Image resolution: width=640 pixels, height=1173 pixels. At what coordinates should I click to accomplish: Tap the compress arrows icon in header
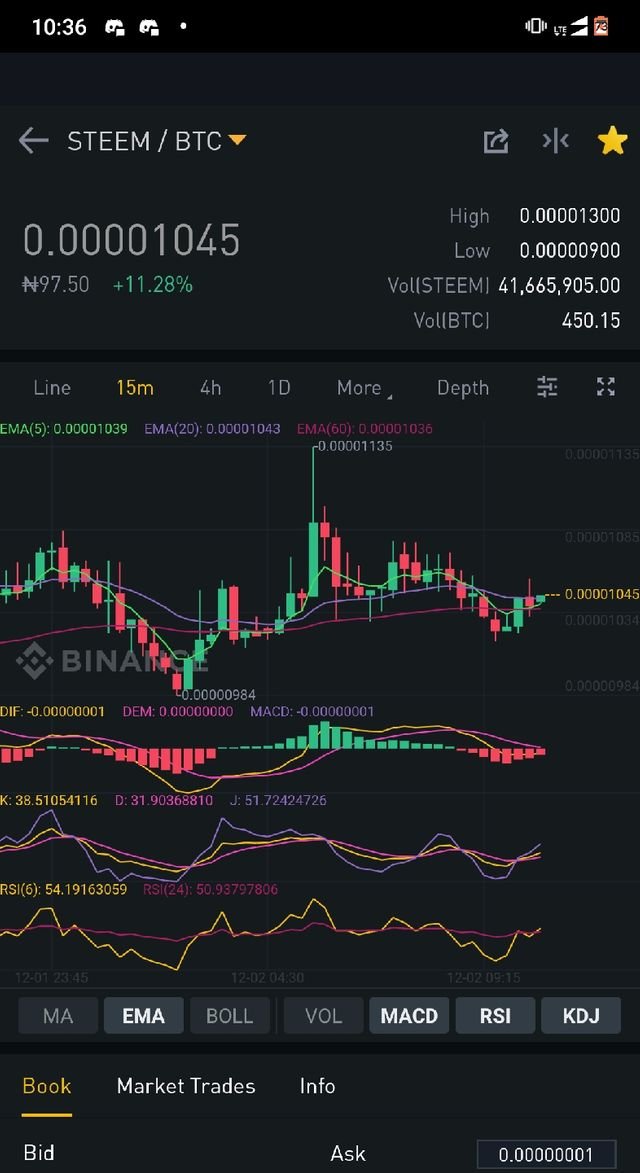pos(556,141)
